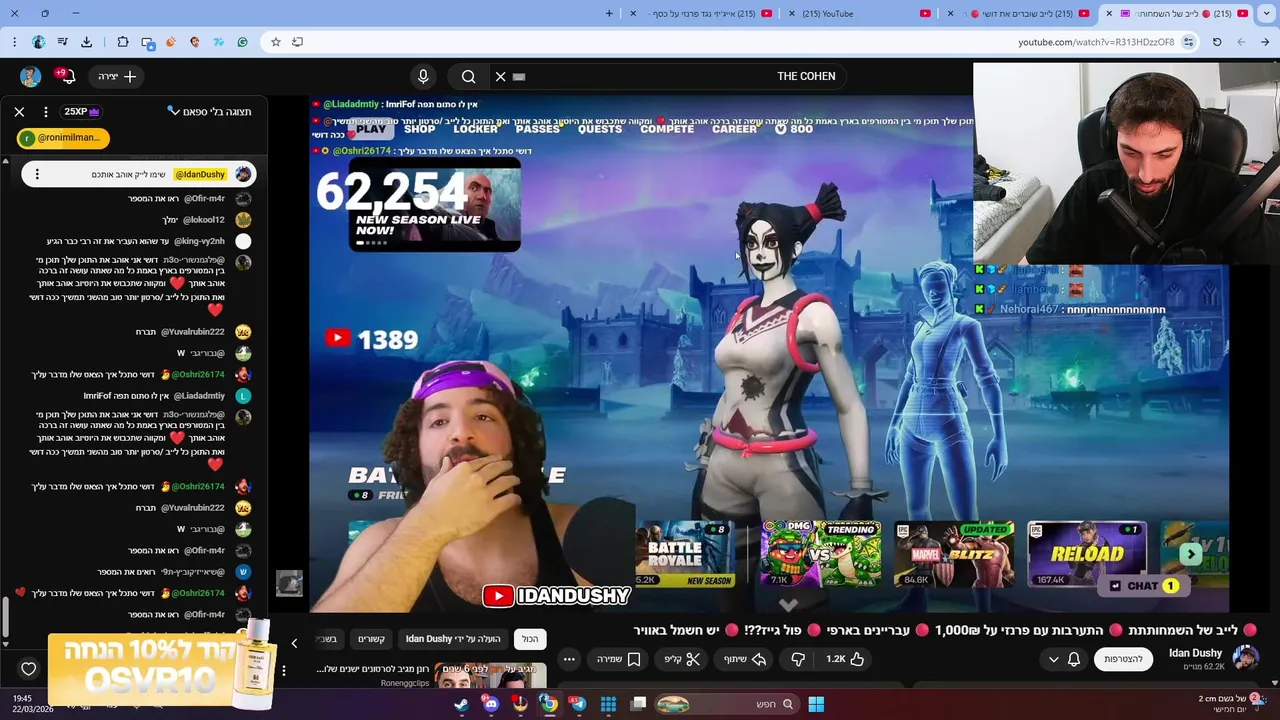This screenshot has height=720, width=1280.
Task: Select the 'הכול' filter chip
Action: tap(530, 639)
